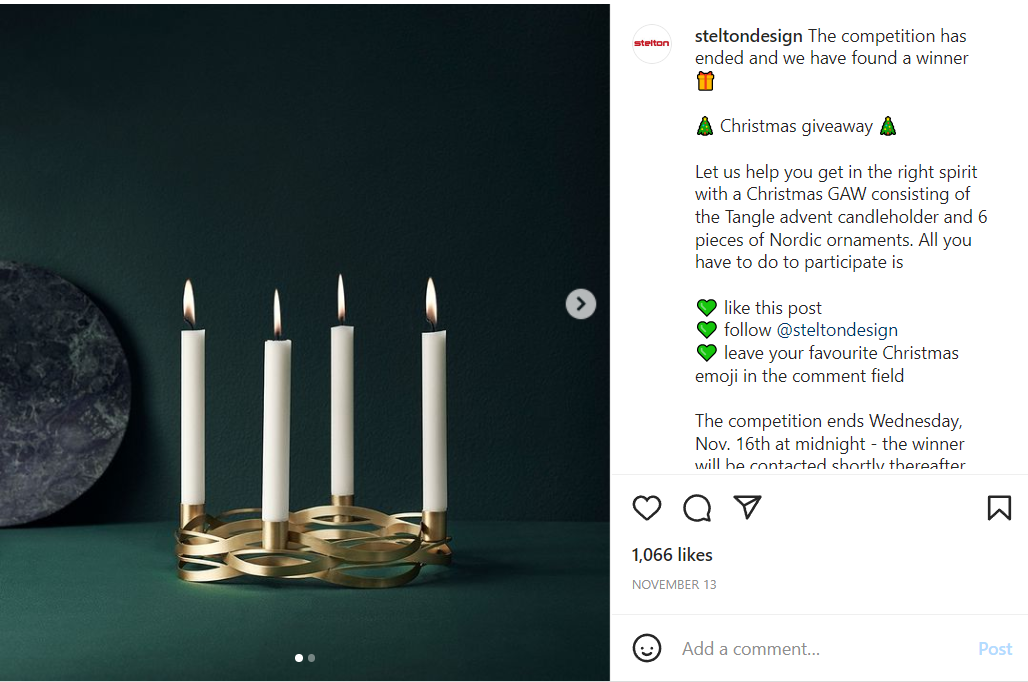Focus the Add a comment field
The image size is (1028, 682).
tap(820, 649)
